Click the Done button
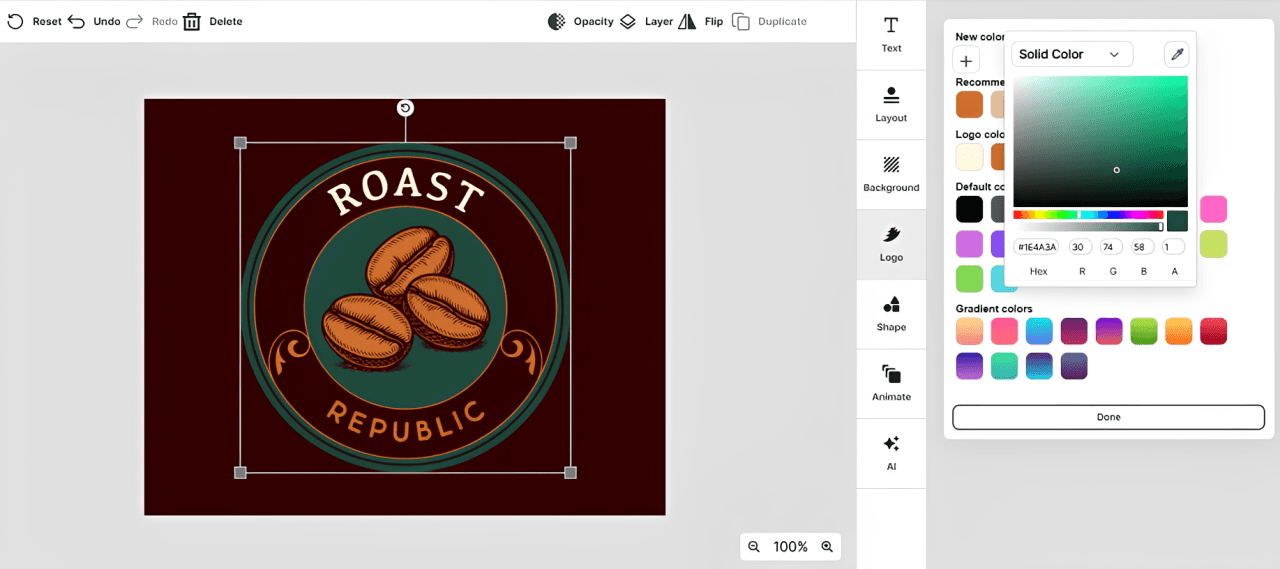 point(1108,417)
